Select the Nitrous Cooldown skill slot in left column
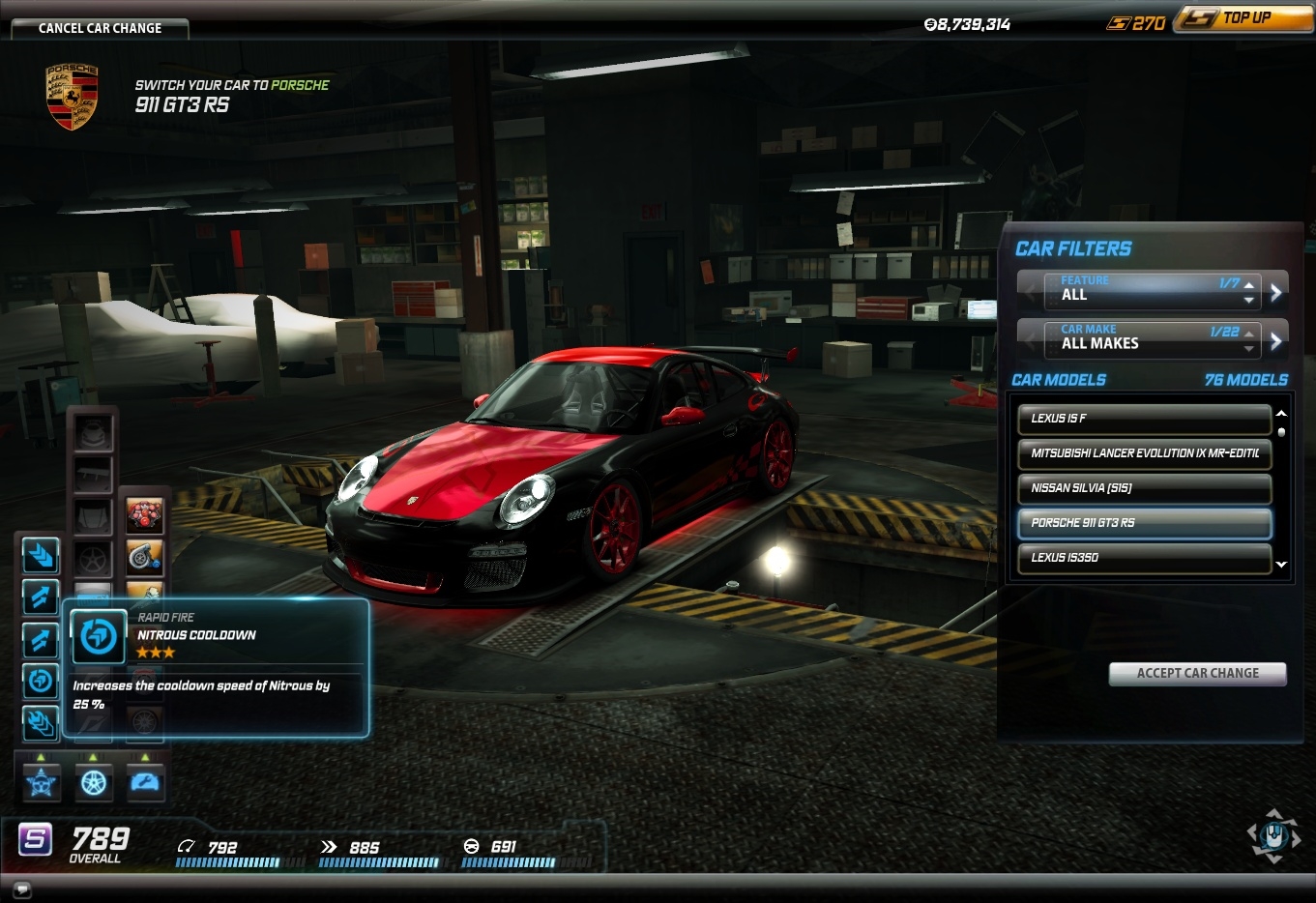This screenshot has width=1316, height=903. [x=41, y=682]
